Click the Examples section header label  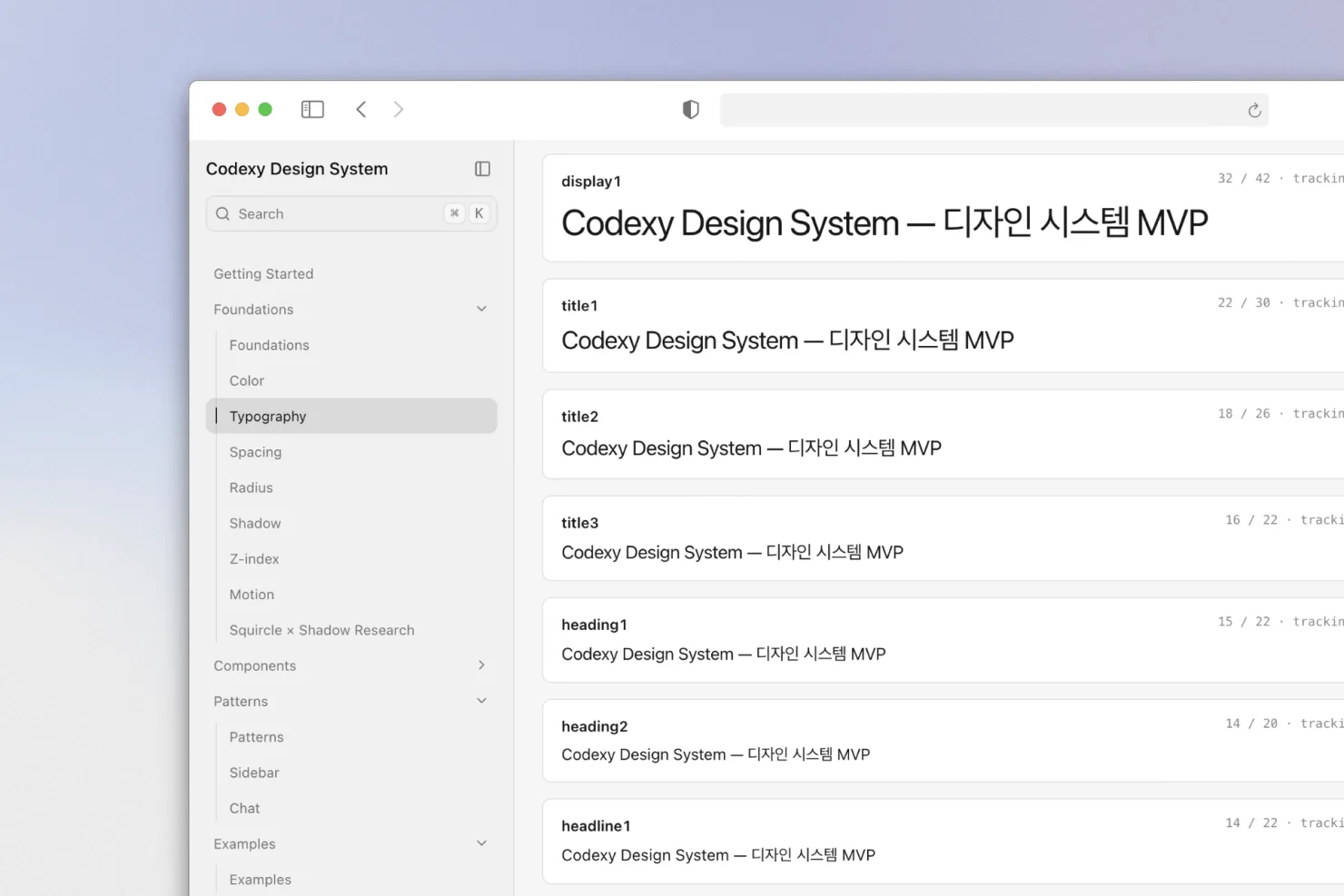pos(244,844)
